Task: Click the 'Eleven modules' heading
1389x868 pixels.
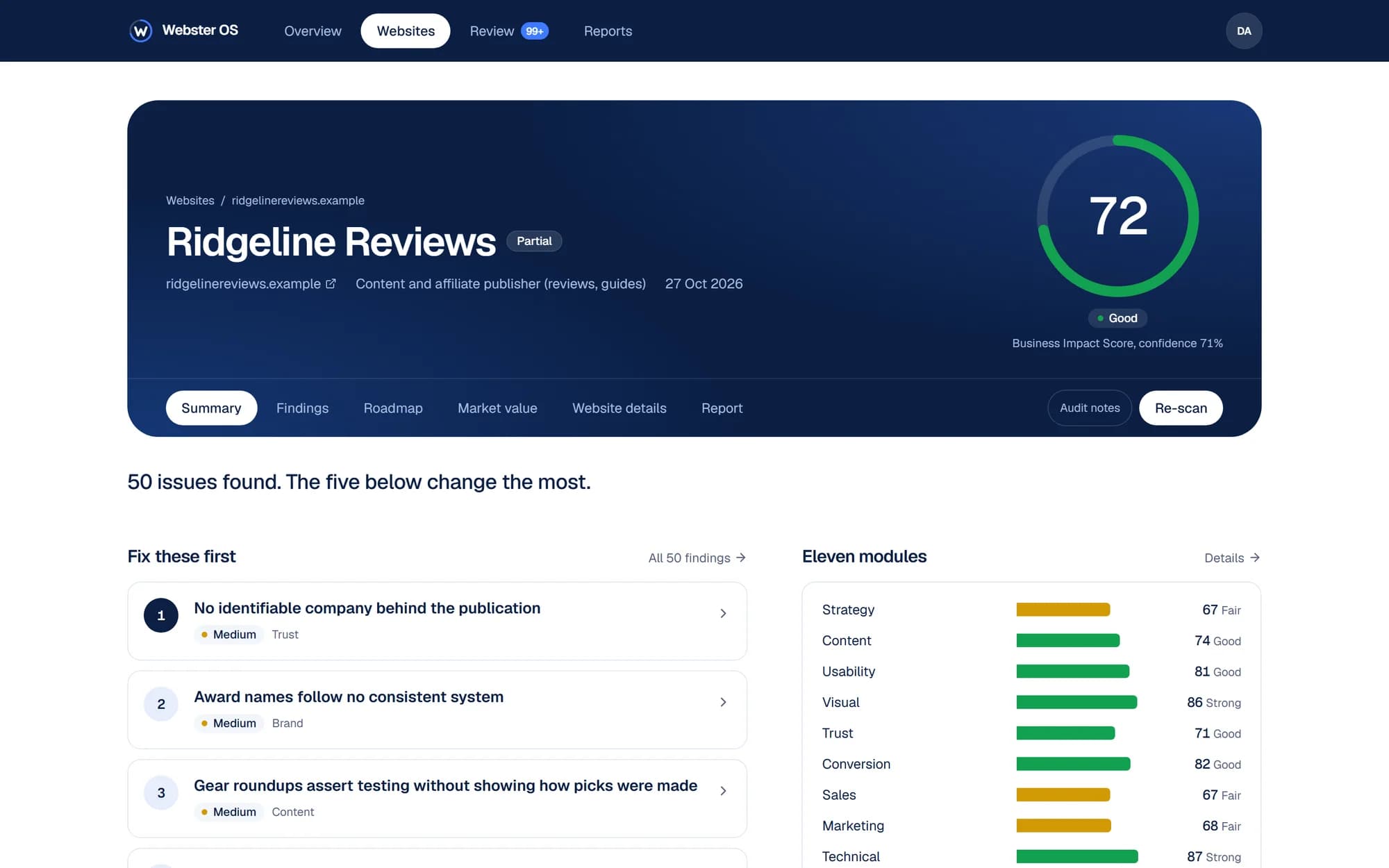Action: tap(864, 556)
